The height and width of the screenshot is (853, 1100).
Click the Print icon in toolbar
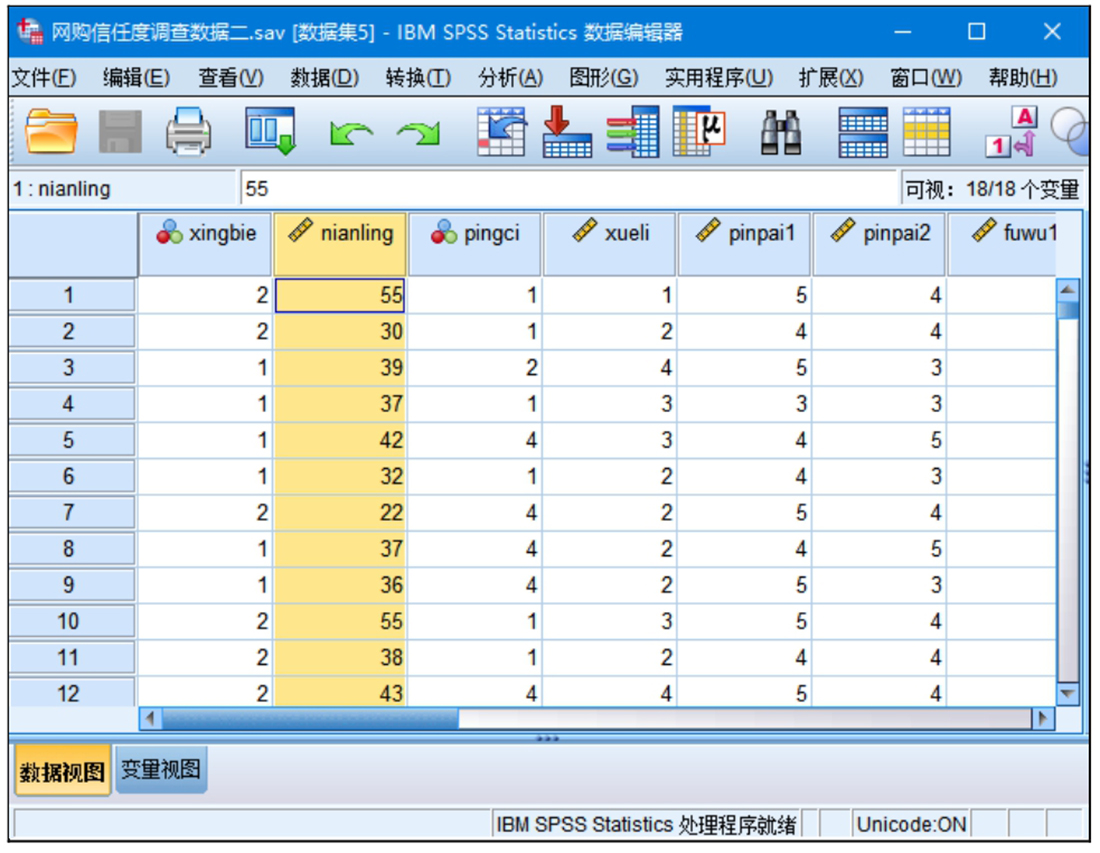pyautogui.click(x=188, y=133)
